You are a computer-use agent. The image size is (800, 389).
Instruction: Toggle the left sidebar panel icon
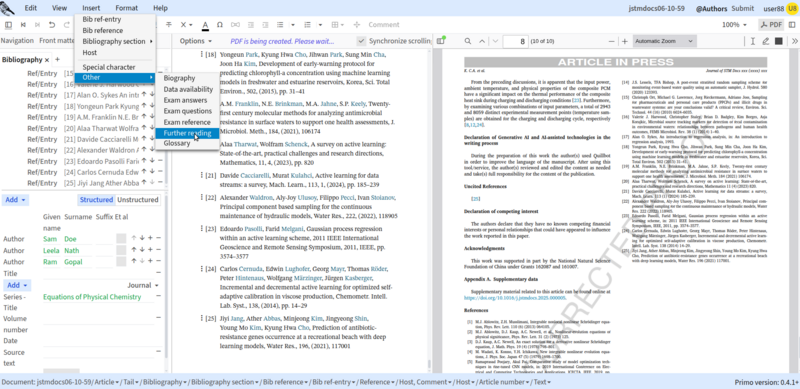[x=8, y=25]
